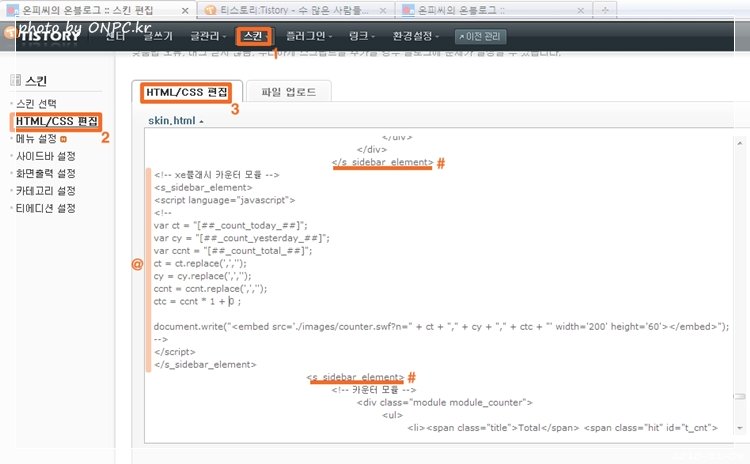Open 스킨 선택 in the sidebar
This screenshot has height=464, width=750.
[36, 104]
